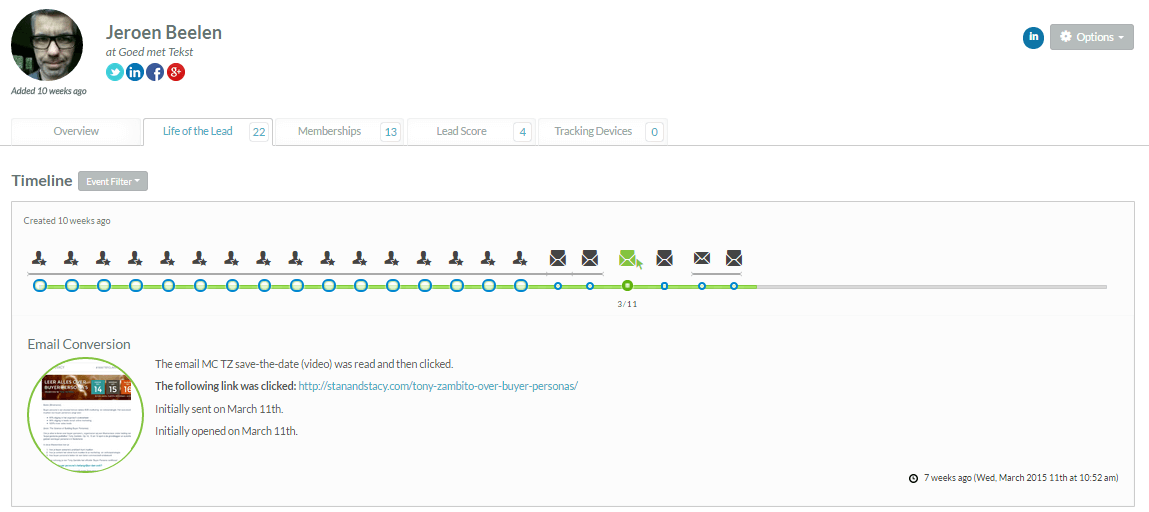Click the first envelope icon on timeline
Screen dimensions: 1149x512
click(558, 258)
